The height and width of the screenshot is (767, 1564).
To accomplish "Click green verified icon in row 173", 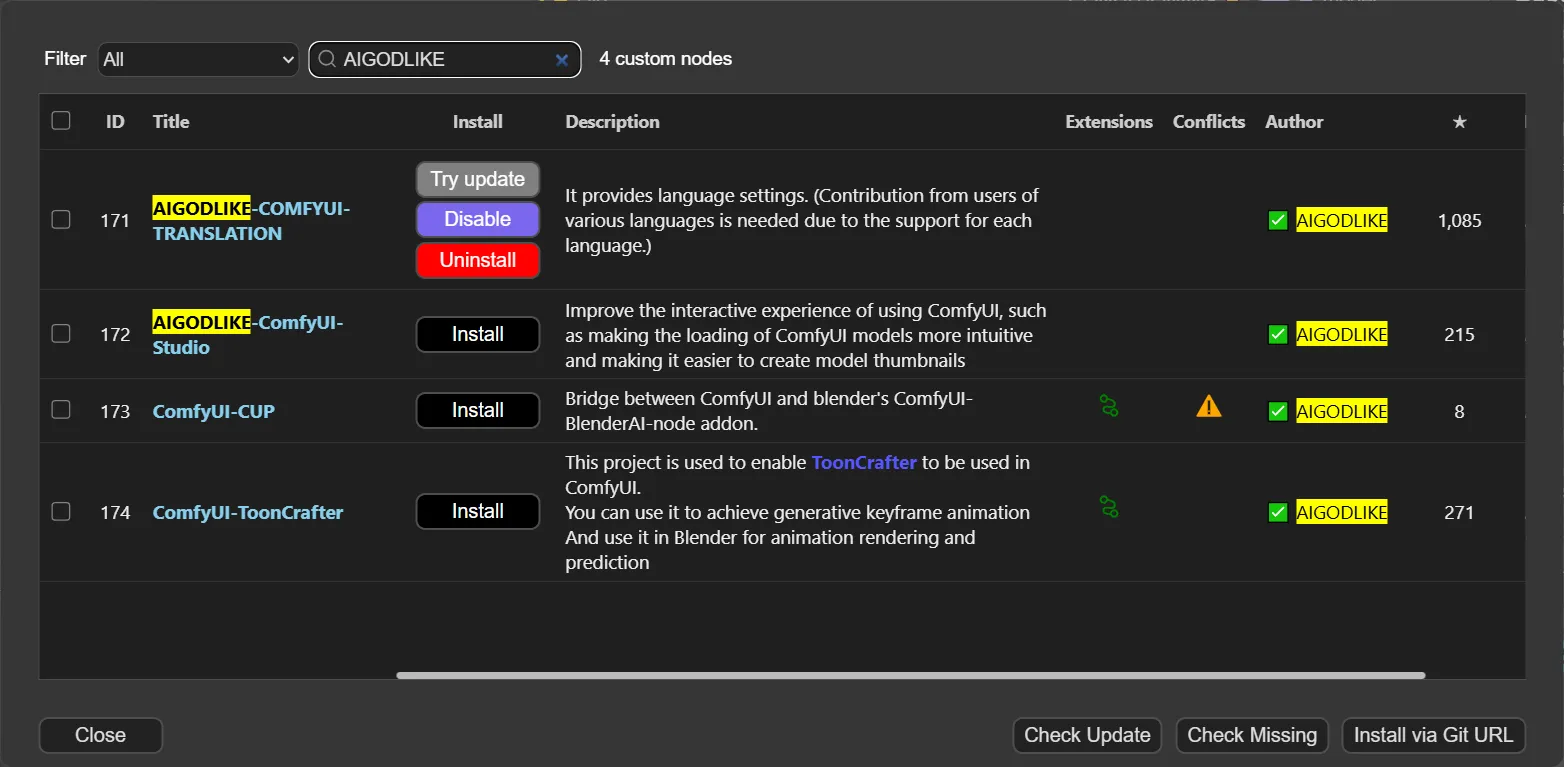I will click(x=1277, y=411).
